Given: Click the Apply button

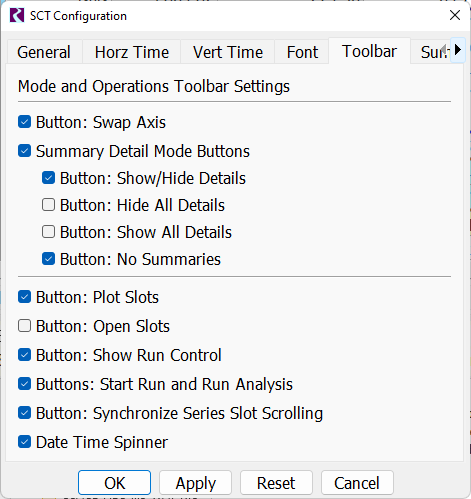Looking at the screenshot, I should coord(196,483).
